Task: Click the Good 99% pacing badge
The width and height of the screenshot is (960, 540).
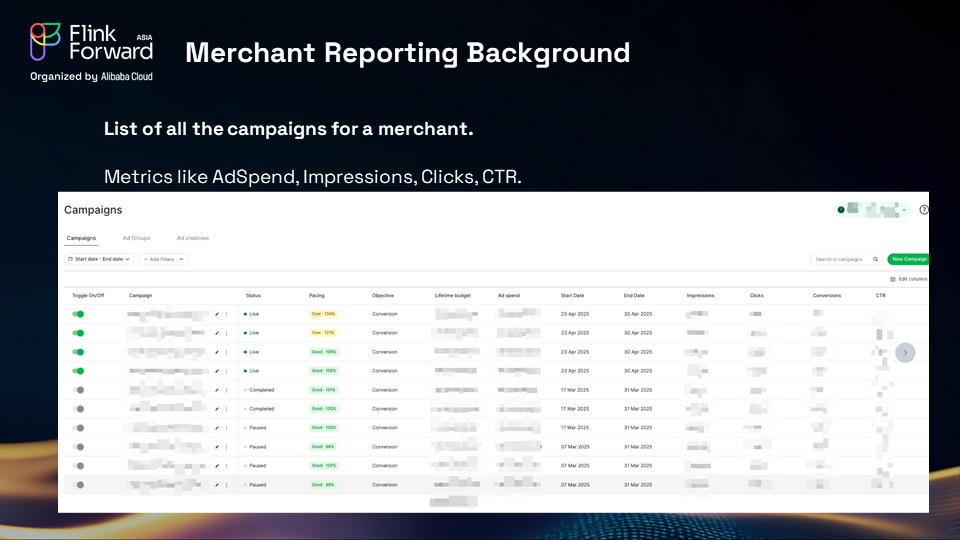Action: point(323,485)
